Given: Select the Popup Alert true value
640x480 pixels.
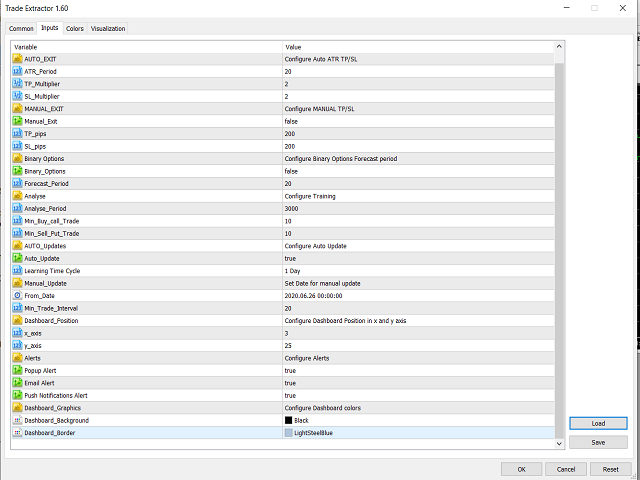Looking at the screenshot, I should coord(290,371).
